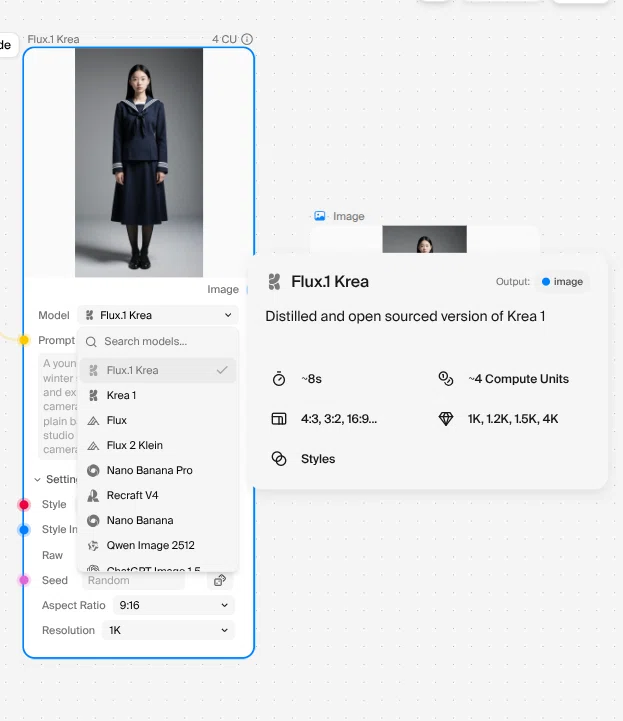Click the Raw setting label
Image resolution: width=623 pixels, height=721 pixels.
click(52, 555)
